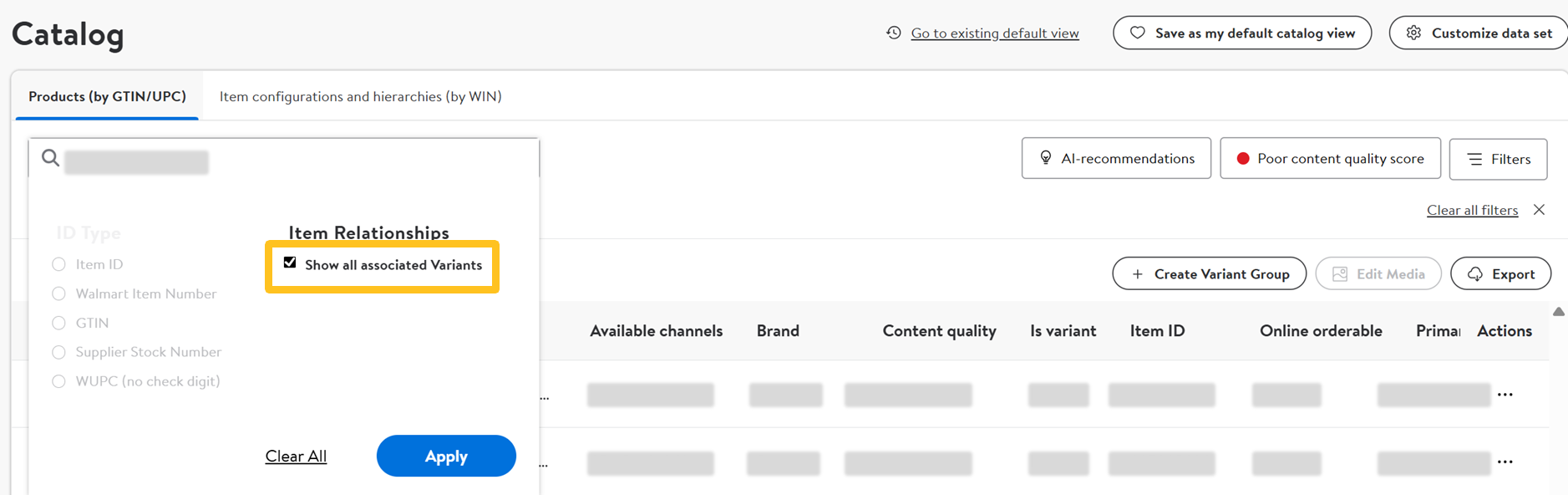Viewport: 1568px width, 495px height.
Task: Filter by Poor content quality score
Action: click(x=1330, y=158)
